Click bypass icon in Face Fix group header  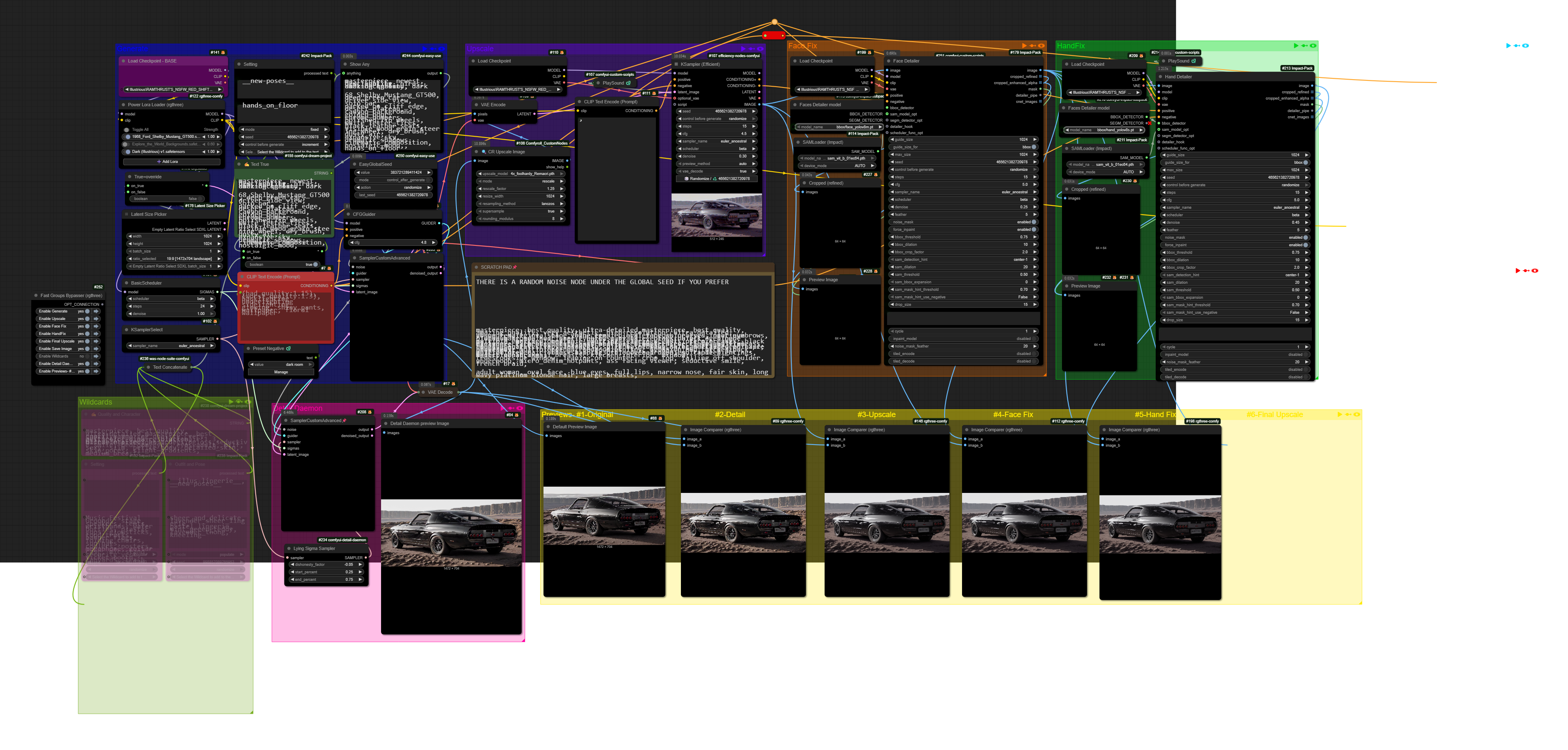click(x=1032, y=46)
